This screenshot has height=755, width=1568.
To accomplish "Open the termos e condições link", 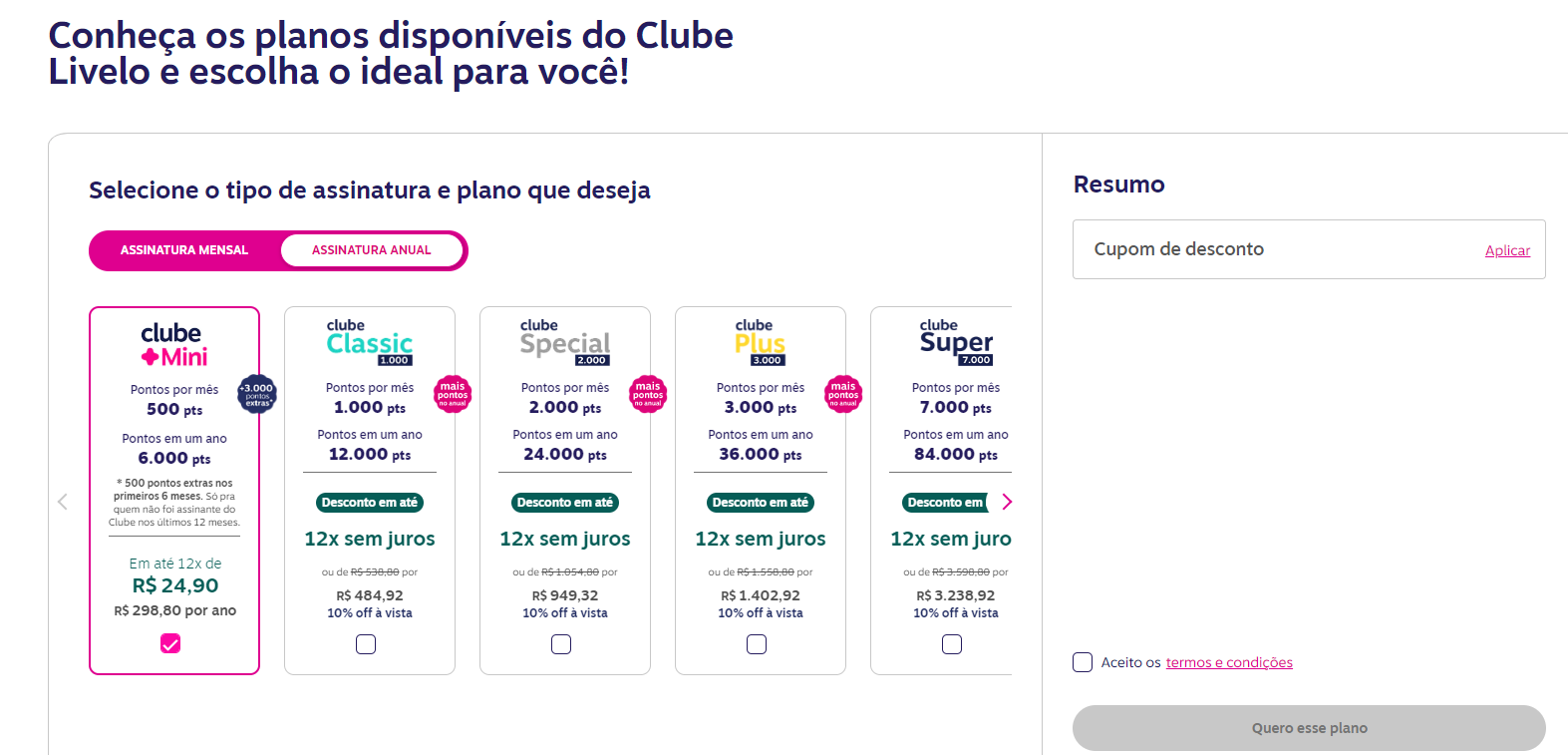I will point(1229,662).
